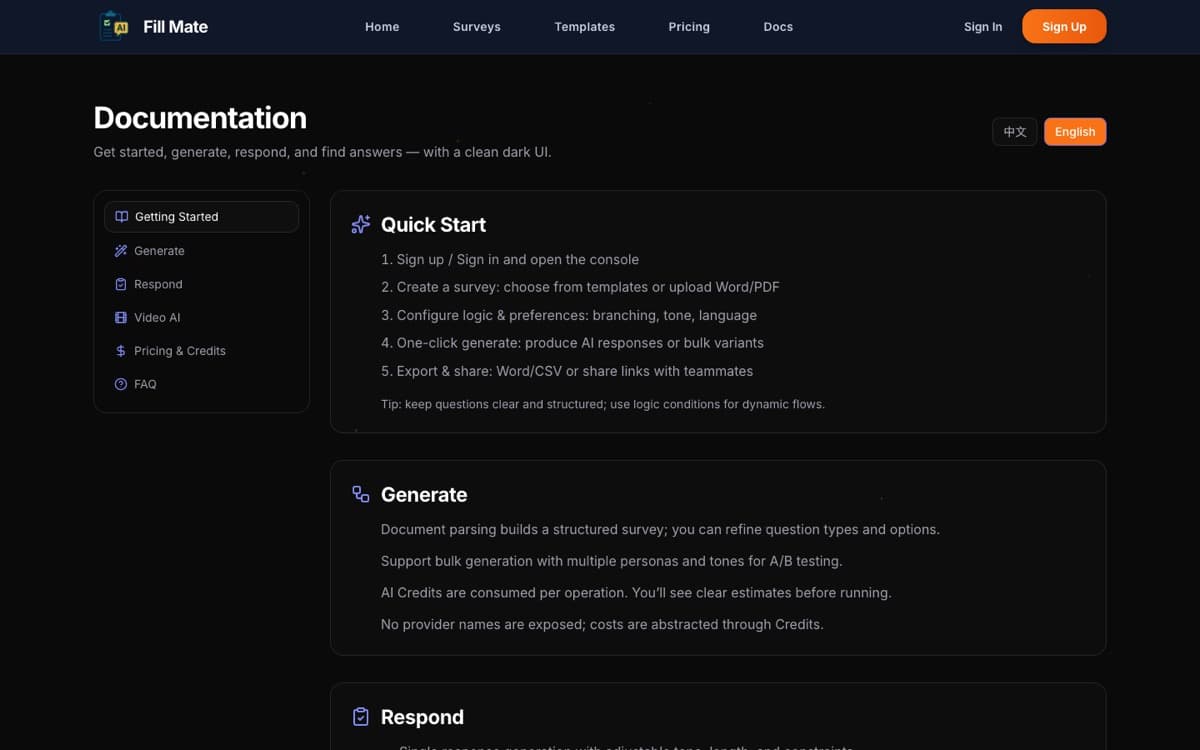Click the sparkles icon next to Quick Start heading
The height and width of the screenshot is (750, 1200).
pos(361,225)
